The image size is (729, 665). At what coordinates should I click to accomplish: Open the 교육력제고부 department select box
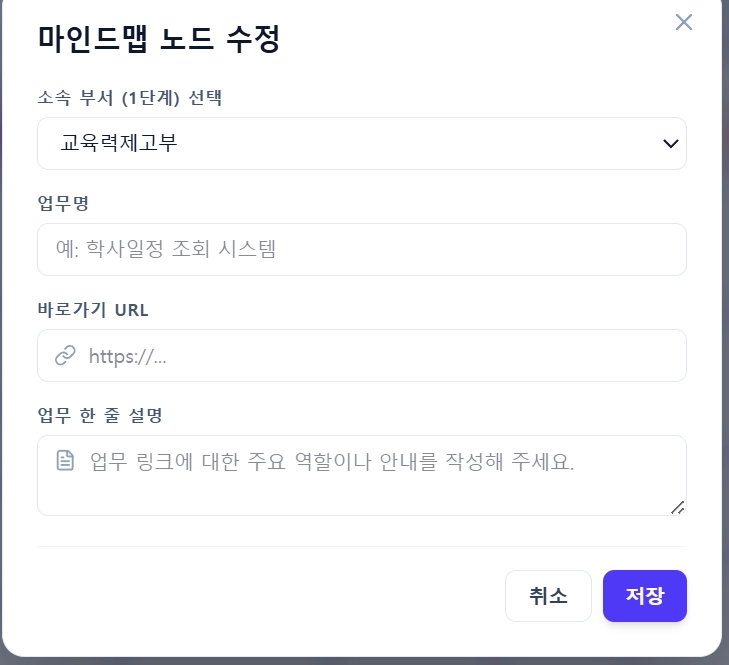[x=362, y=143]
